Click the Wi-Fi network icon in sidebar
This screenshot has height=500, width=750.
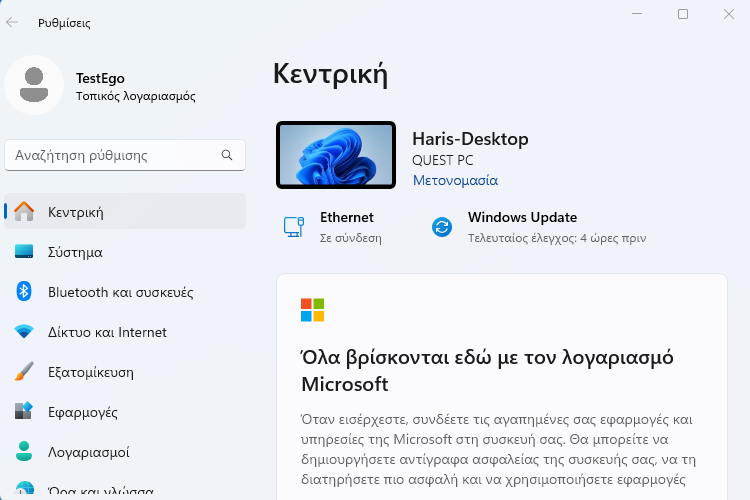point(24,331)
